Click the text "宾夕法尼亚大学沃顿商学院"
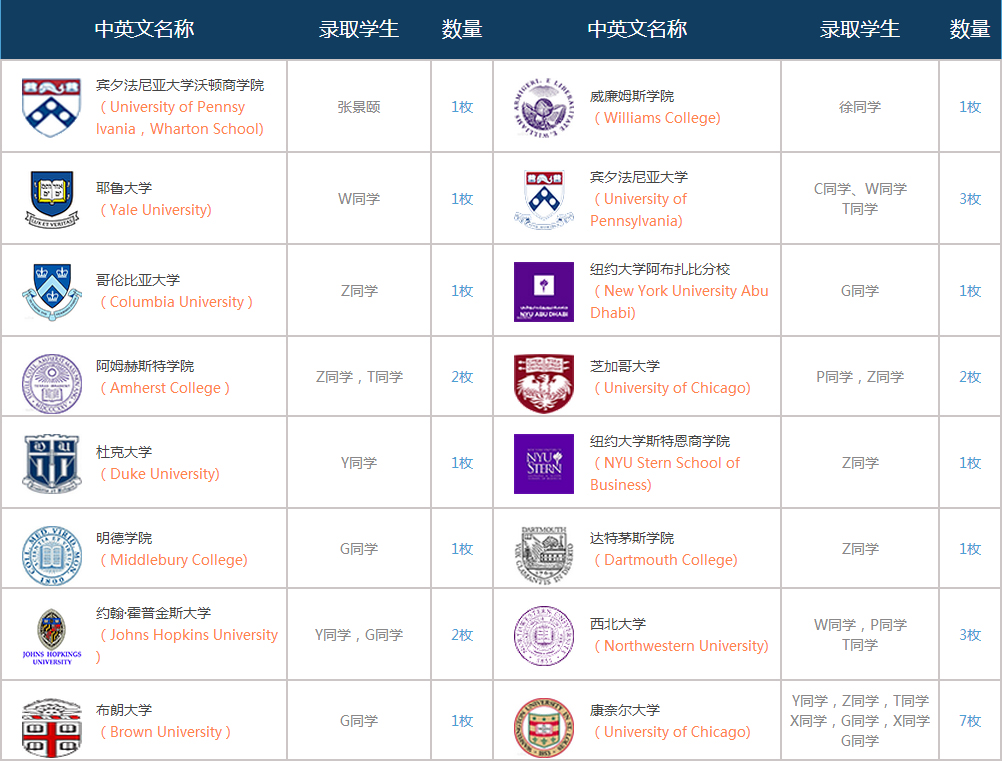The image size is (1002, 761). coord(180,85)
